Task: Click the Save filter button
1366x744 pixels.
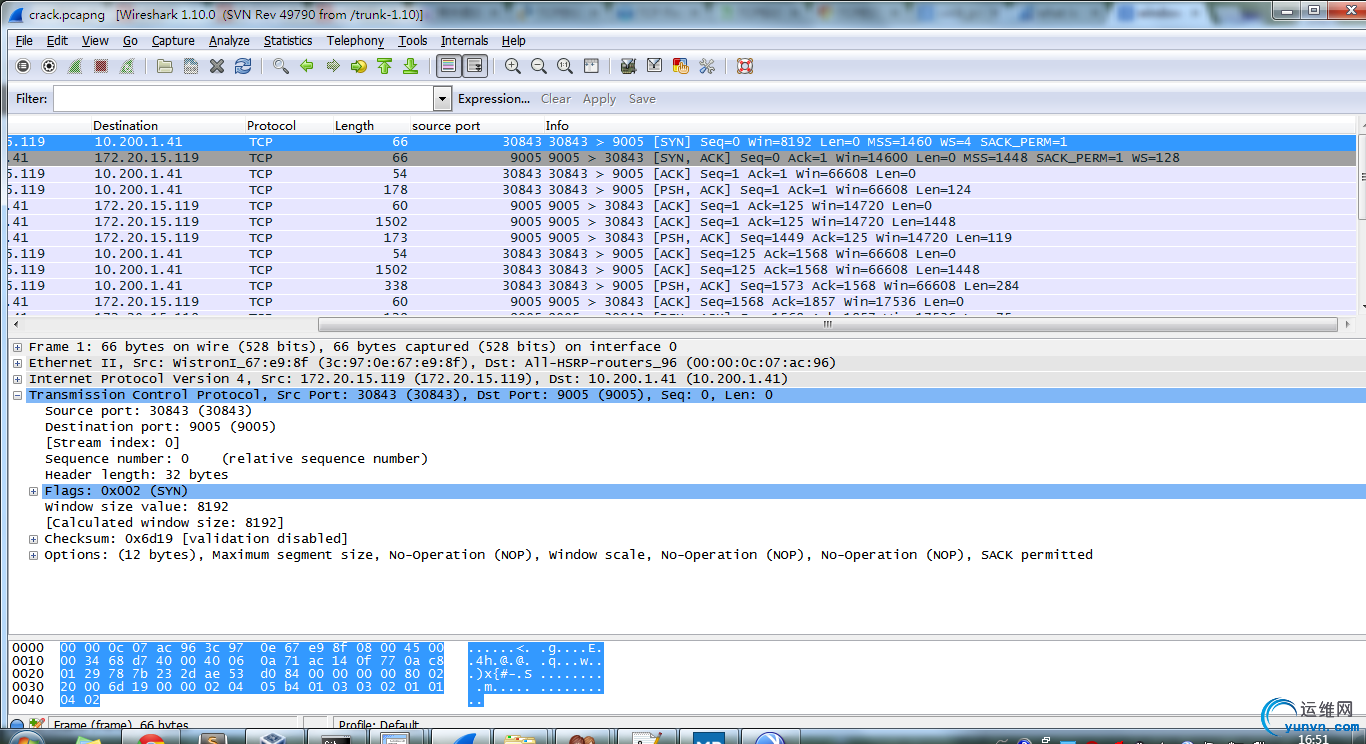Action: 642,99
